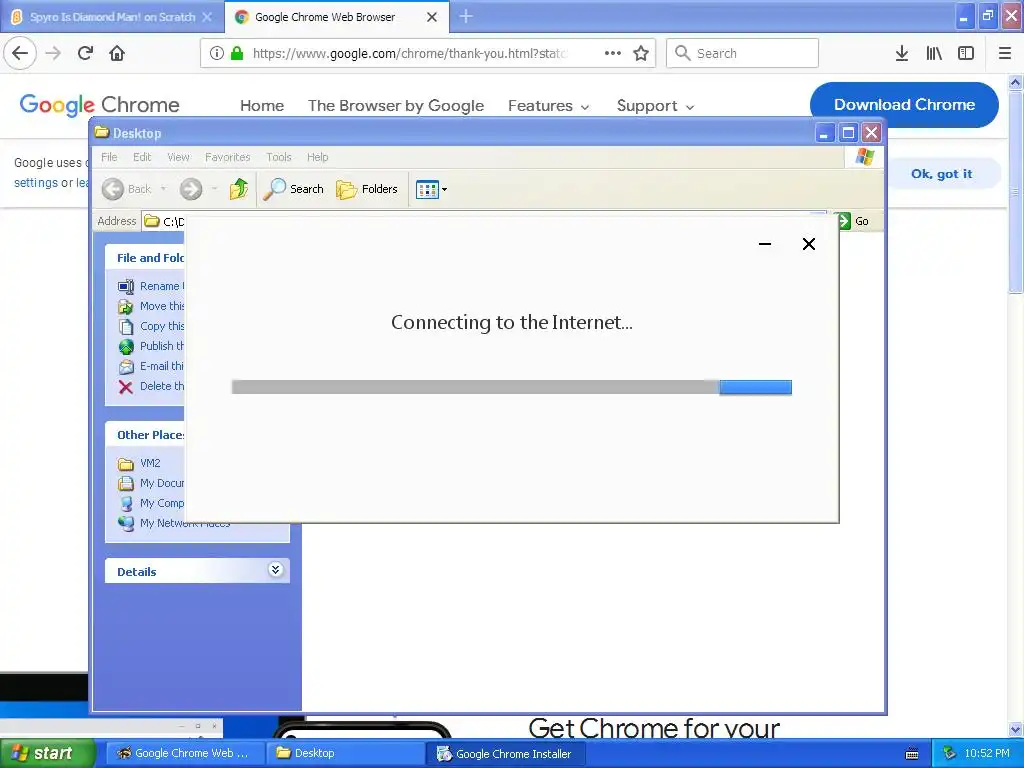Click in Firefox Search box
This screenshot has width=1024, height=768.
pyautogui.click(x=743, y=53)
